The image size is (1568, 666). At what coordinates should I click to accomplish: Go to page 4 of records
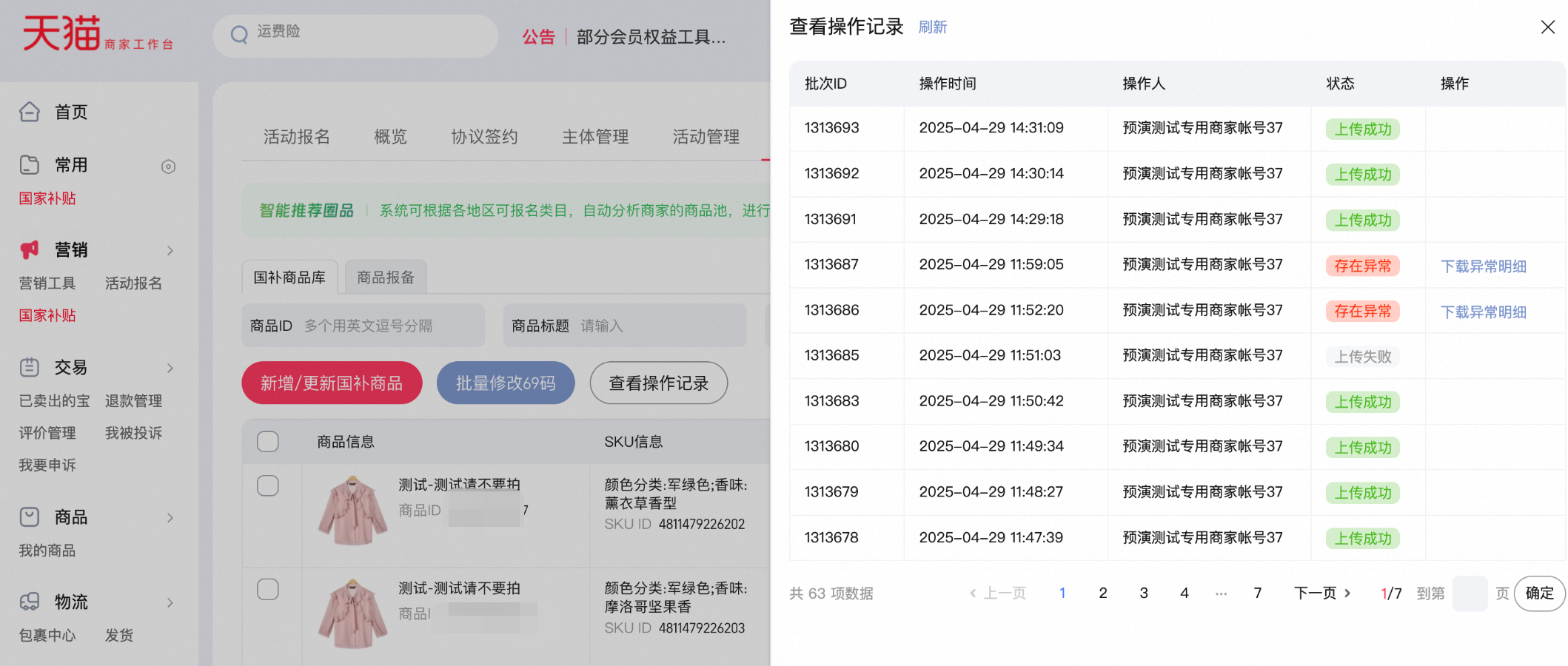(x=1185, y=593)
